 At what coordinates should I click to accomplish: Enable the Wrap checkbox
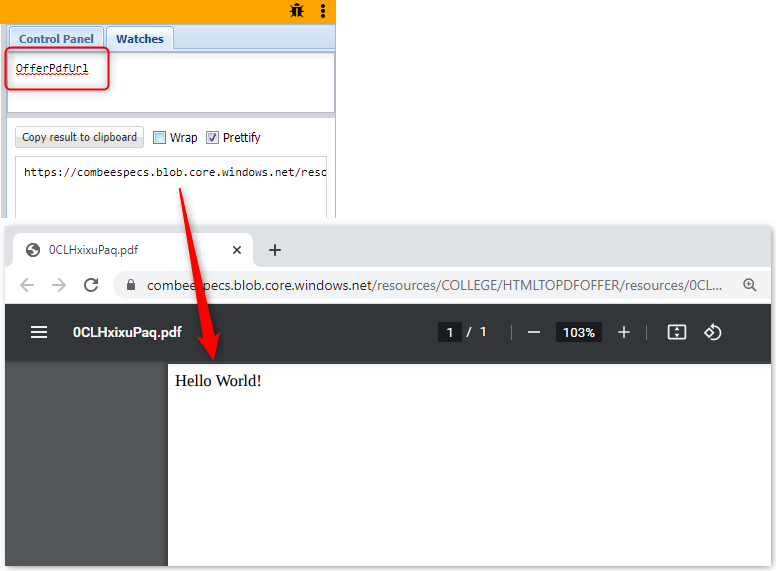(x=160, y=137)
